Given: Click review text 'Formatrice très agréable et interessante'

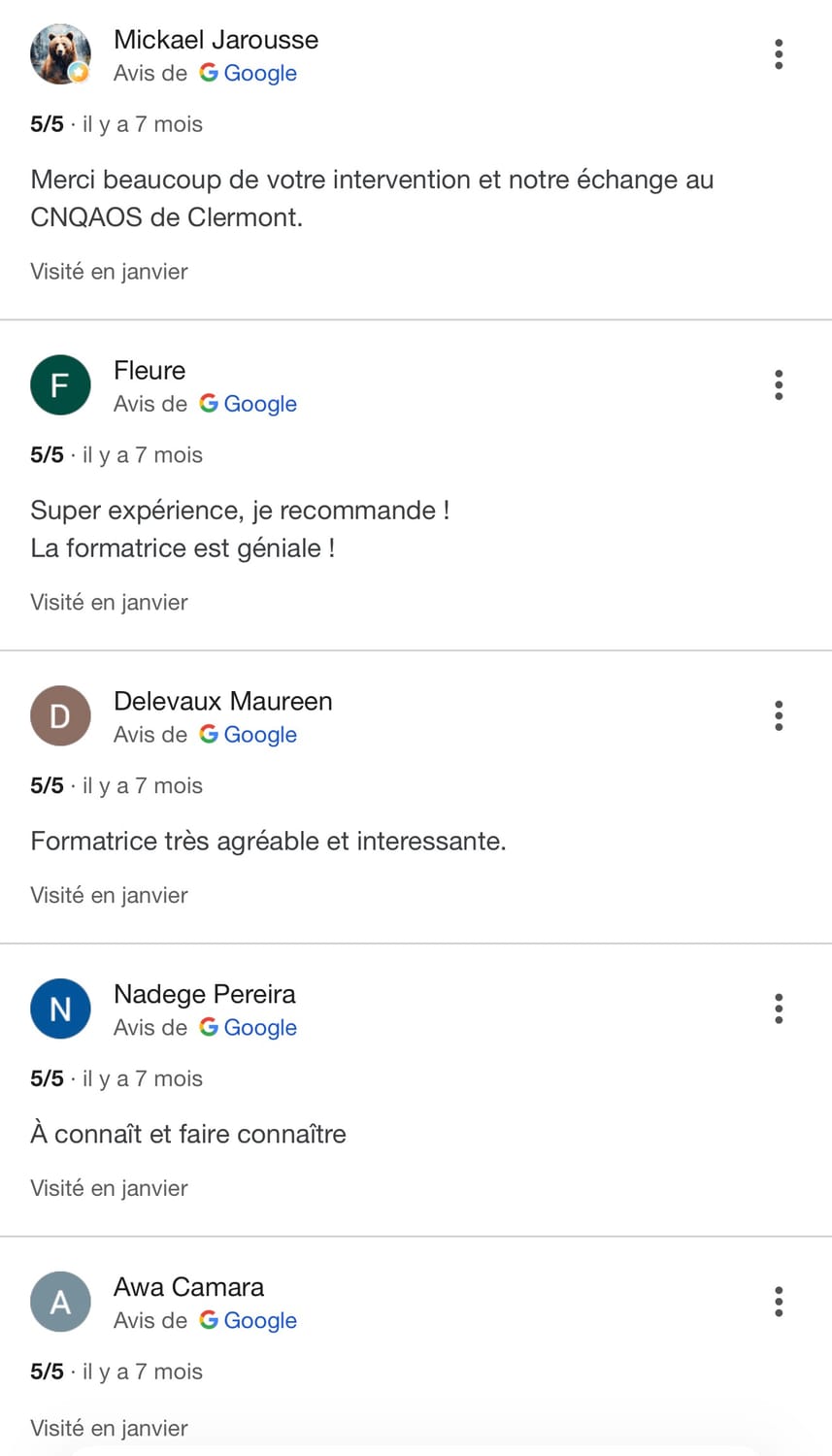Looking at the screenshot, I should point(268,842).
